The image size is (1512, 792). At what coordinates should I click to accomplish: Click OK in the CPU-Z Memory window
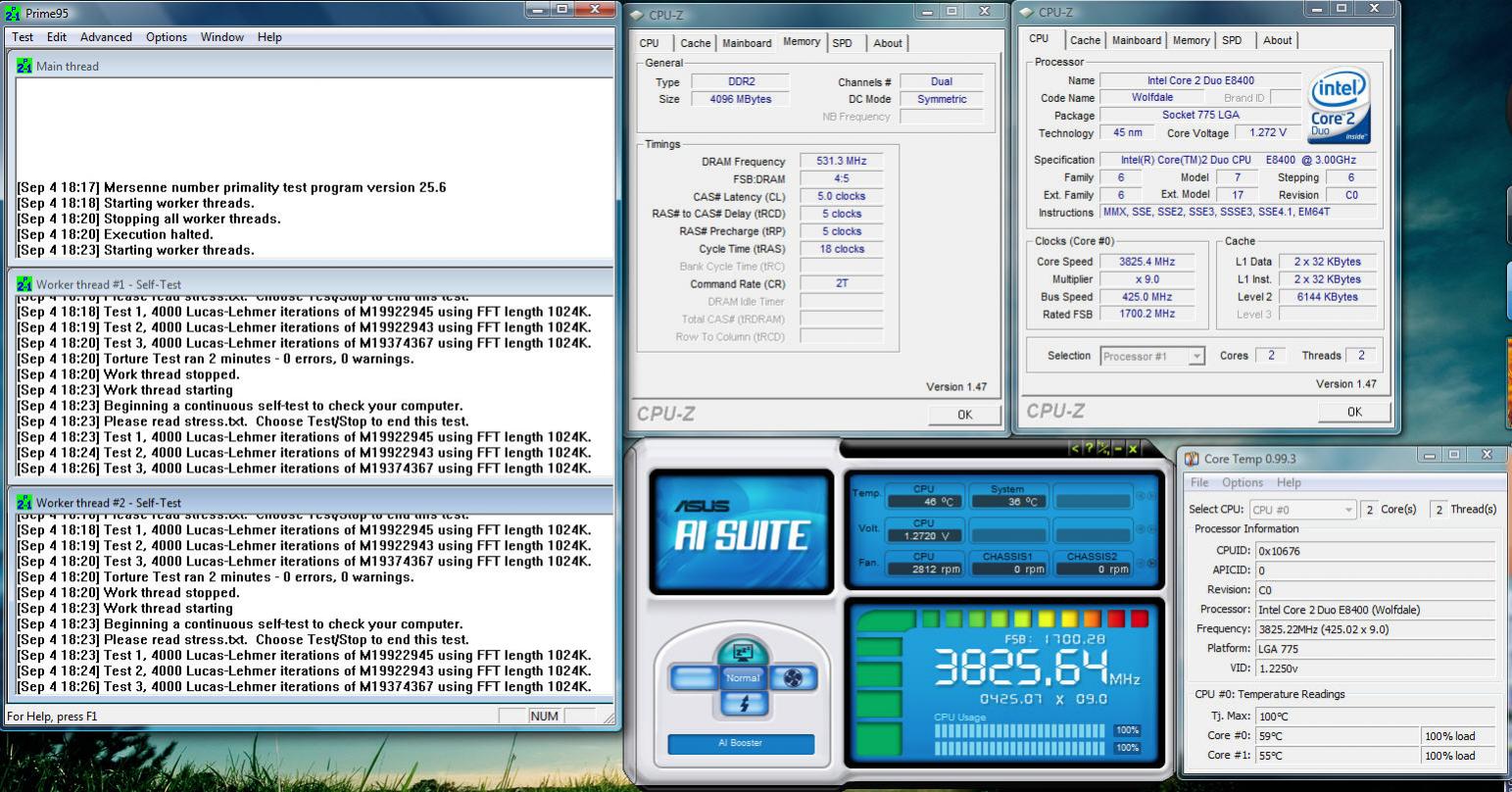[964, 415]
